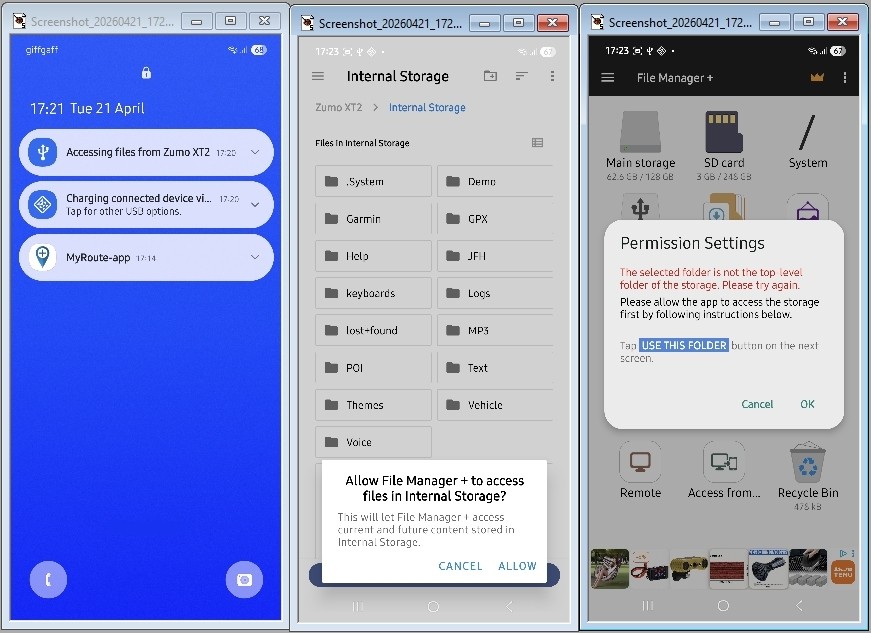Open the Vehicle folder

(x=495, y=404)
